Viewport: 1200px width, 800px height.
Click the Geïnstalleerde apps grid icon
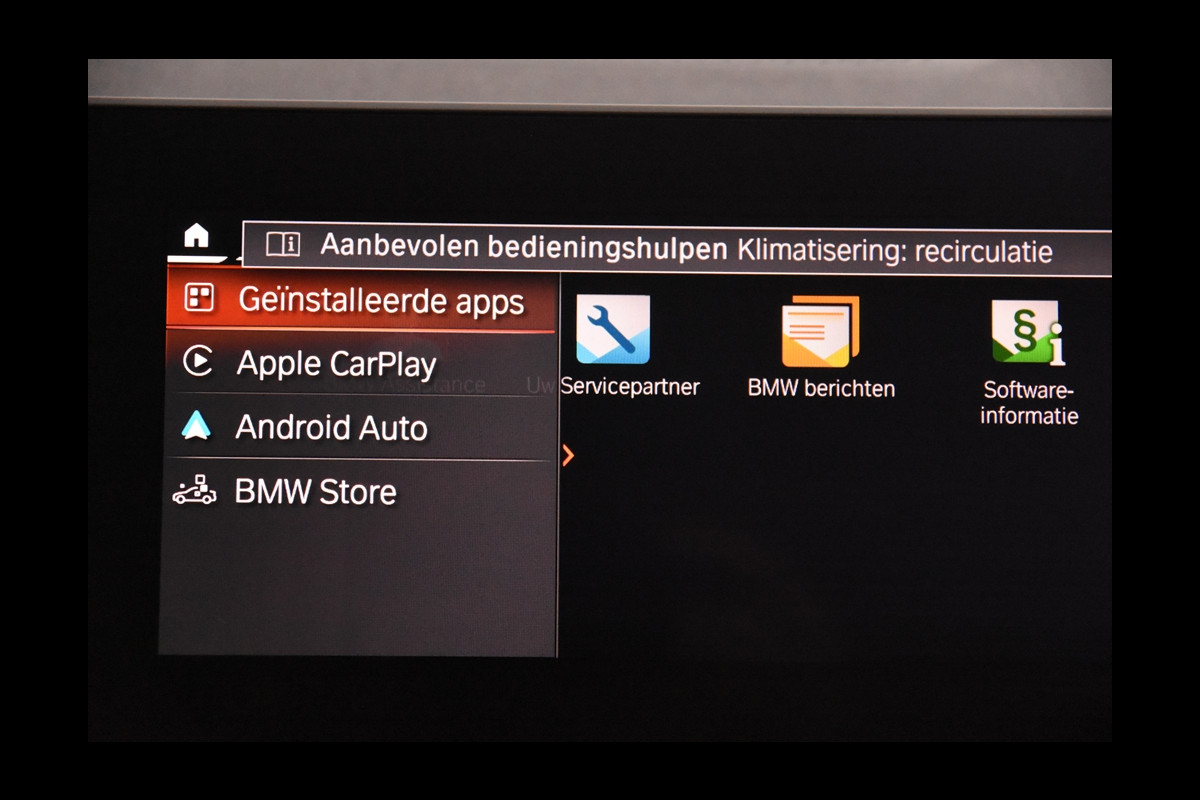pos(200,298)
